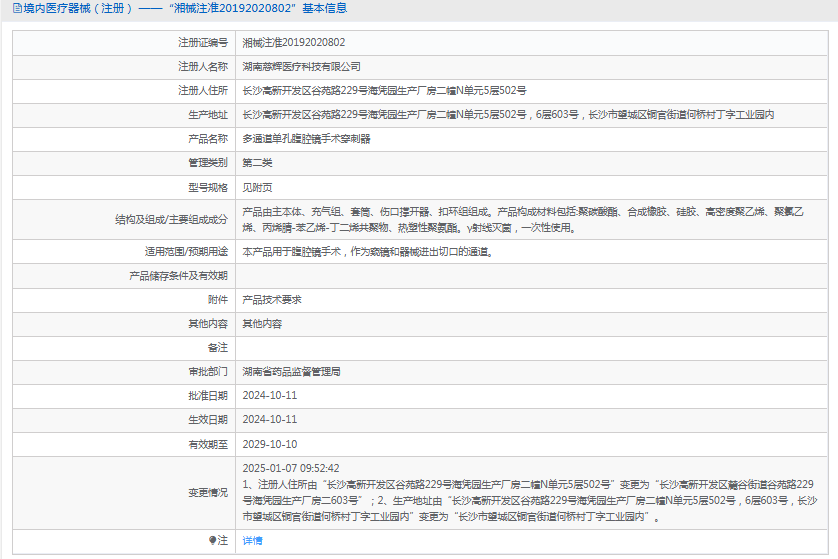Viewport: 838px width, 559px height.
Task: Click the document icon beside the page title
Action: (x=18, y=9)
